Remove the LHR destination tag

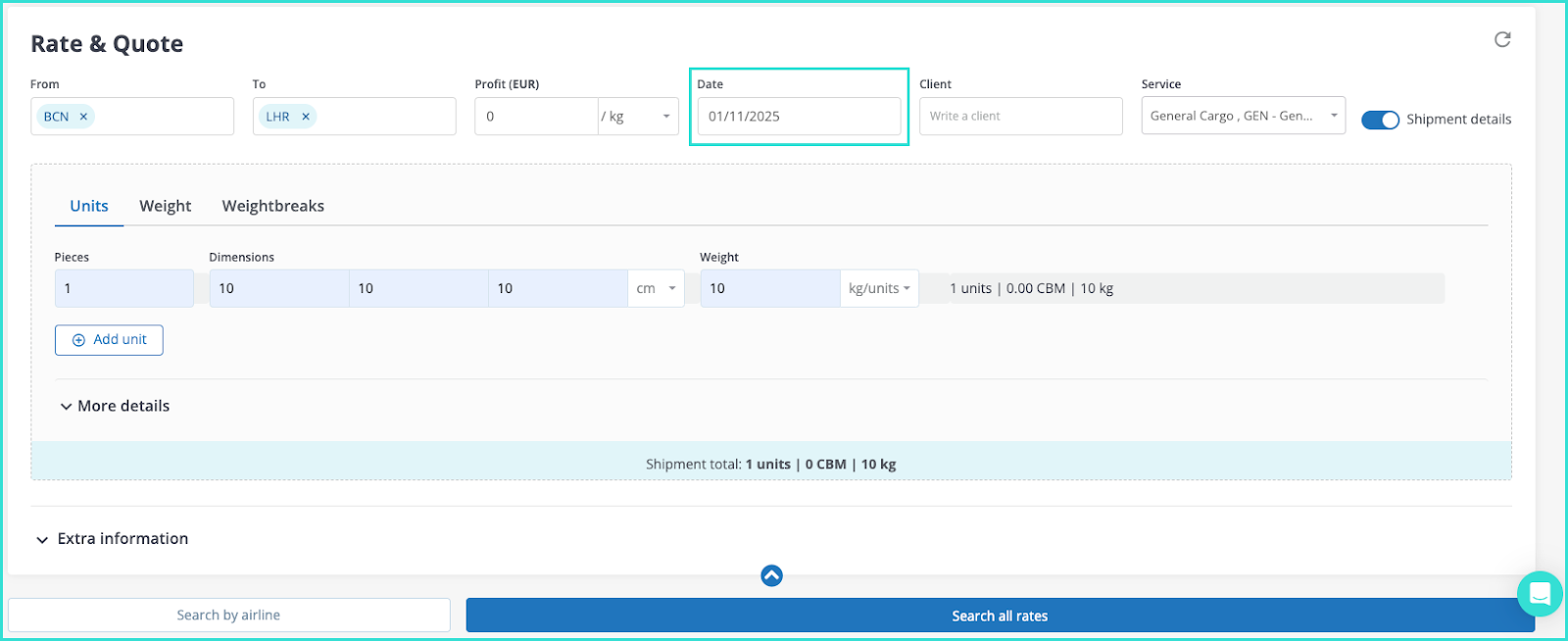306,117
